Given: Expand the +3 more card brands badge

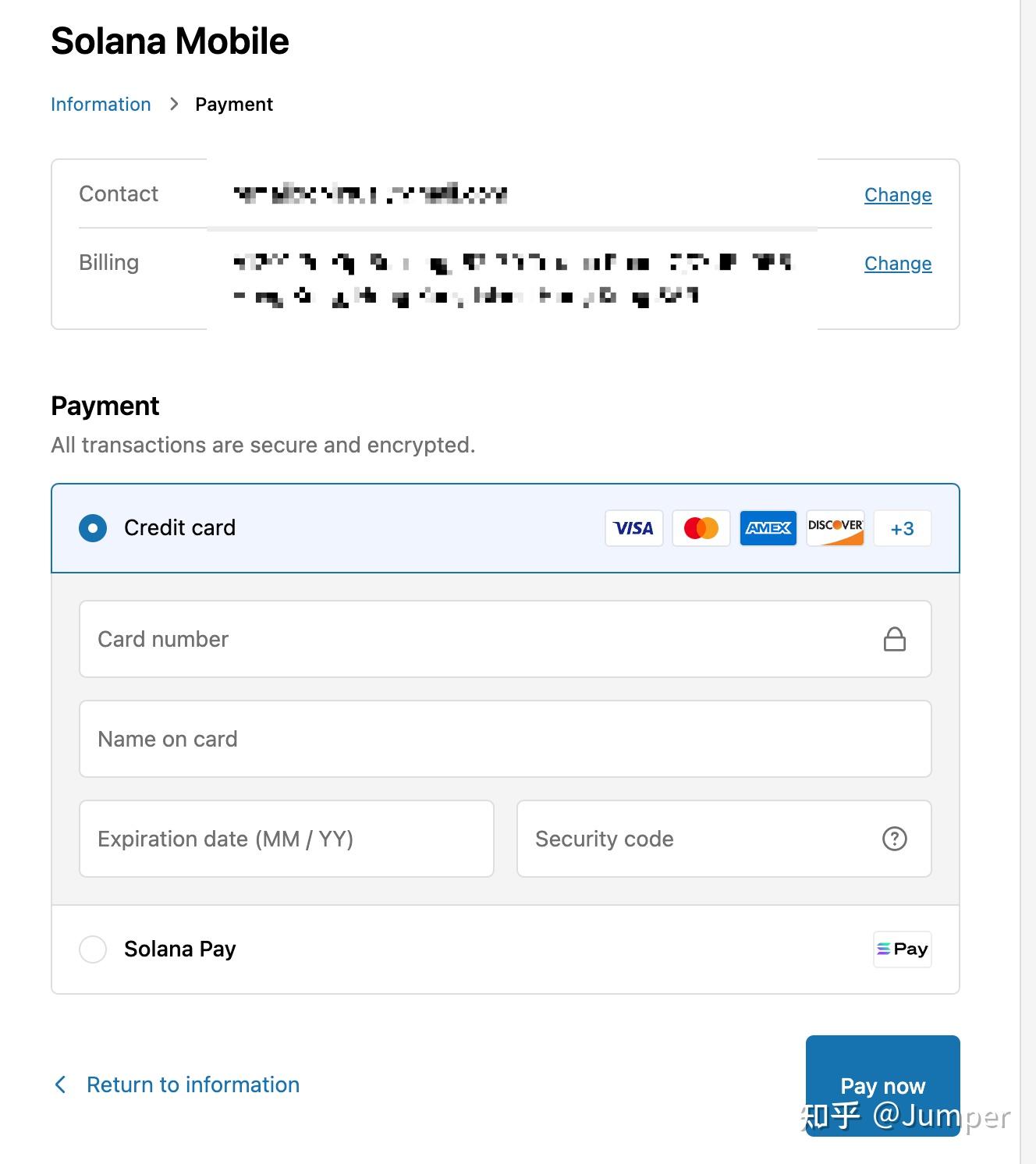Looking at the screenshot, I should [902, 528].
